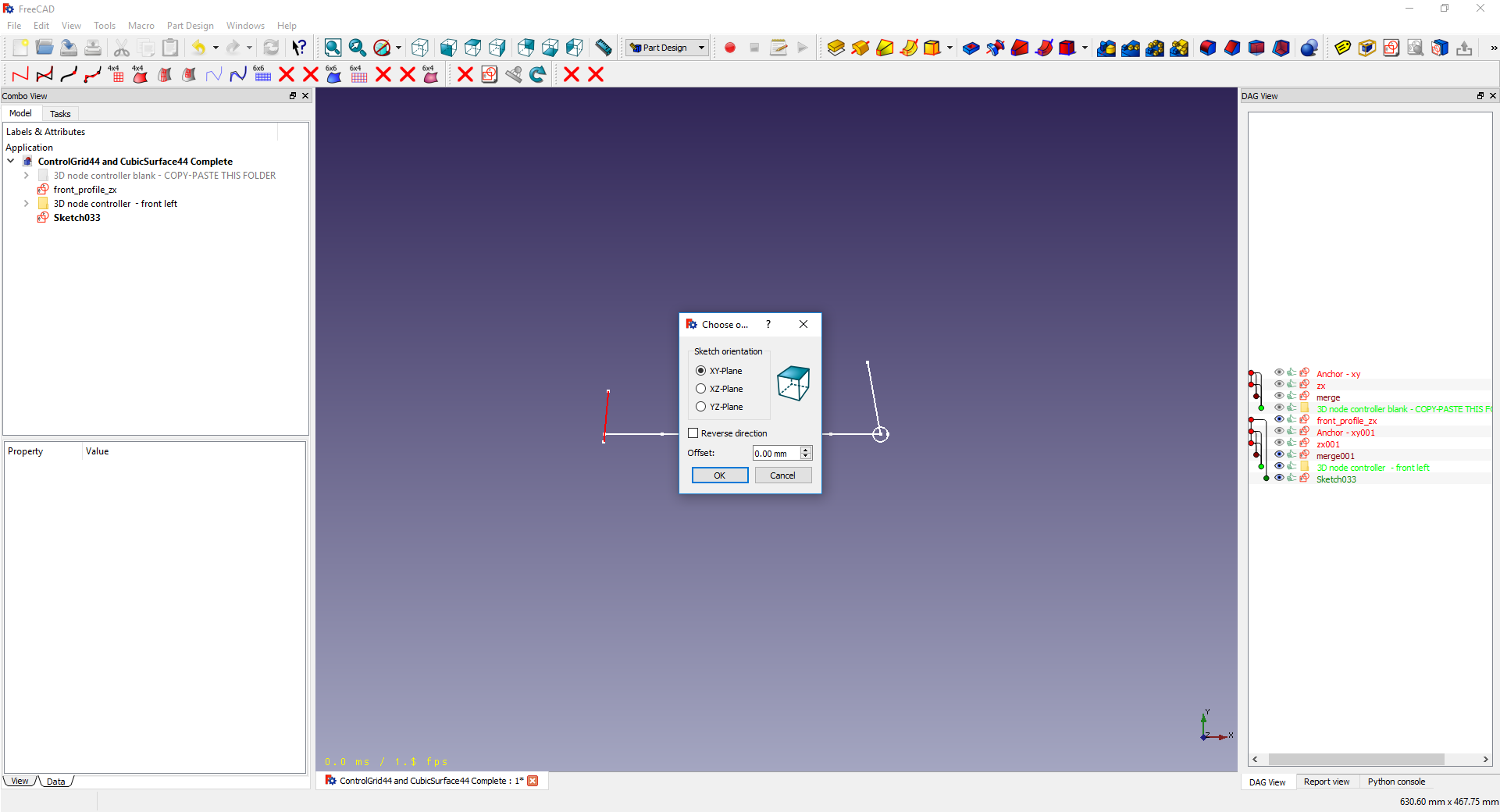Click the Linear Pattern icon

click(x=1131, y=48)
